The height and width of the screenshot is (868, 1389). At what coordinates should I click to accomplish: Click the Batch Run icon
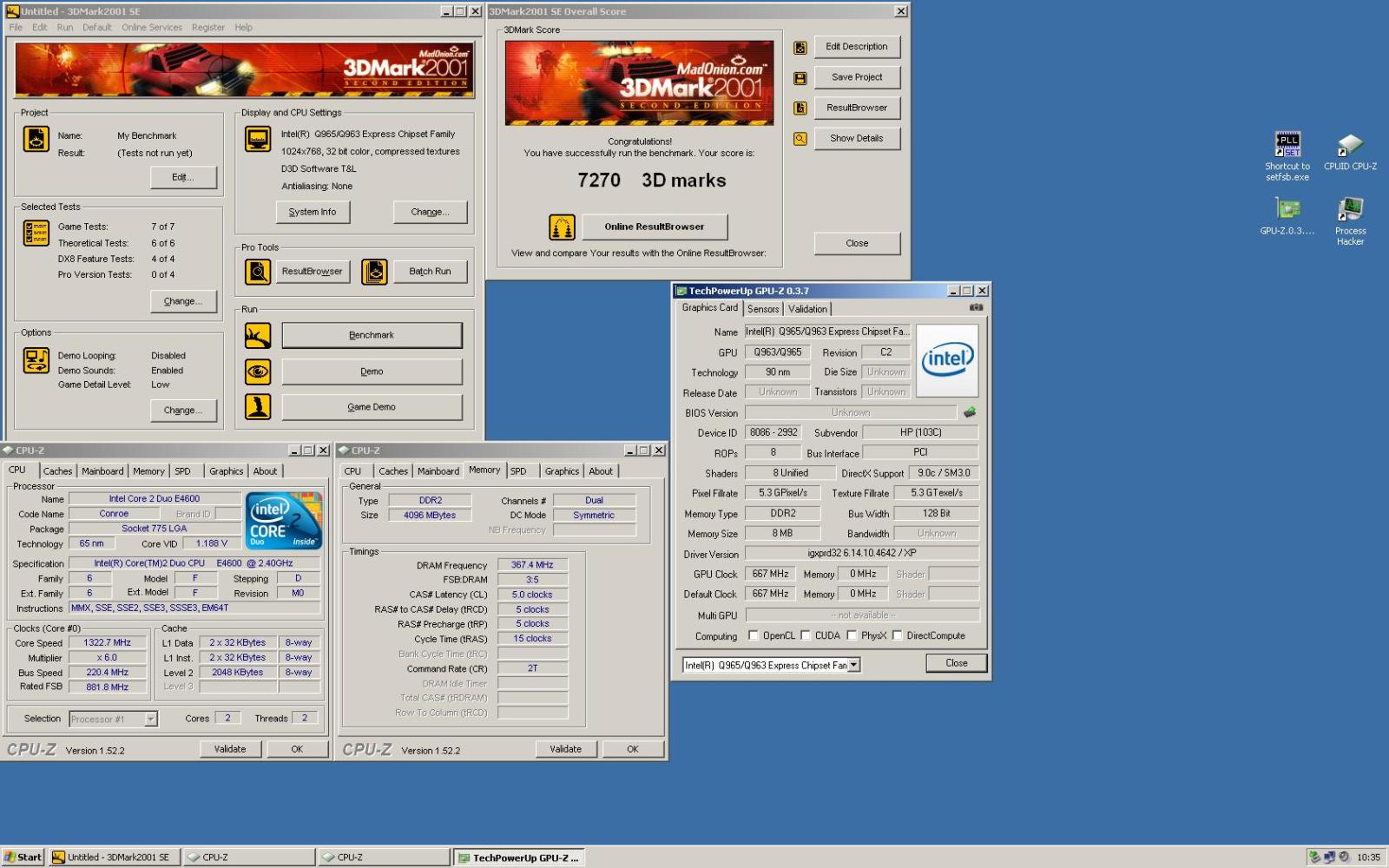pos(374,272)
